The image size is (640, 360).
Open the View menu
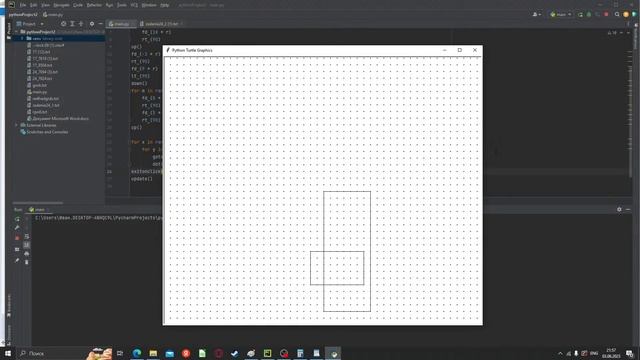(x=45, y=5)
